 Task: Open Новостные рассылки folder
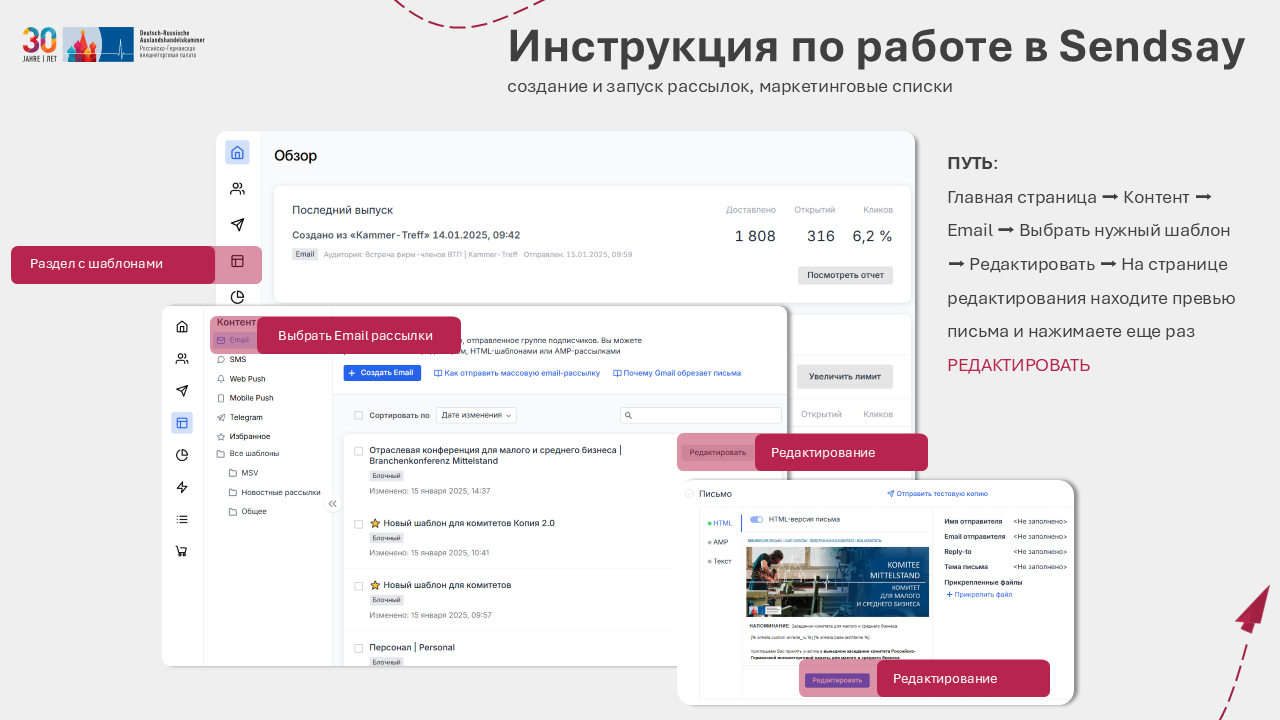tap(280, 492)
